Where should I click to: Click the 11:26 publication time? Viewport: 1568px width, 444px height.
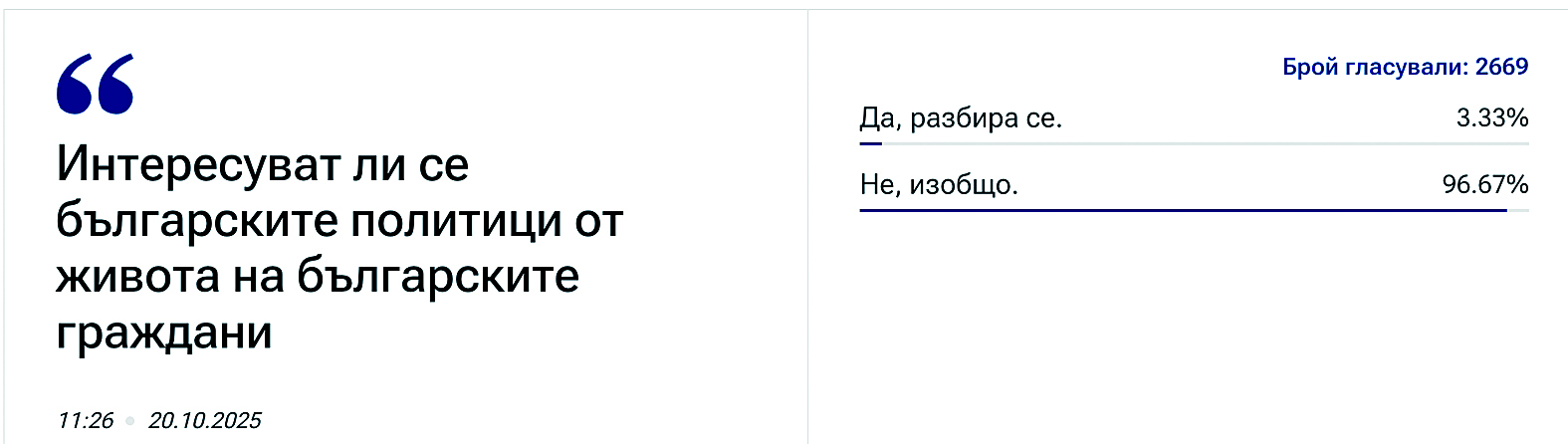coord(86,420)
